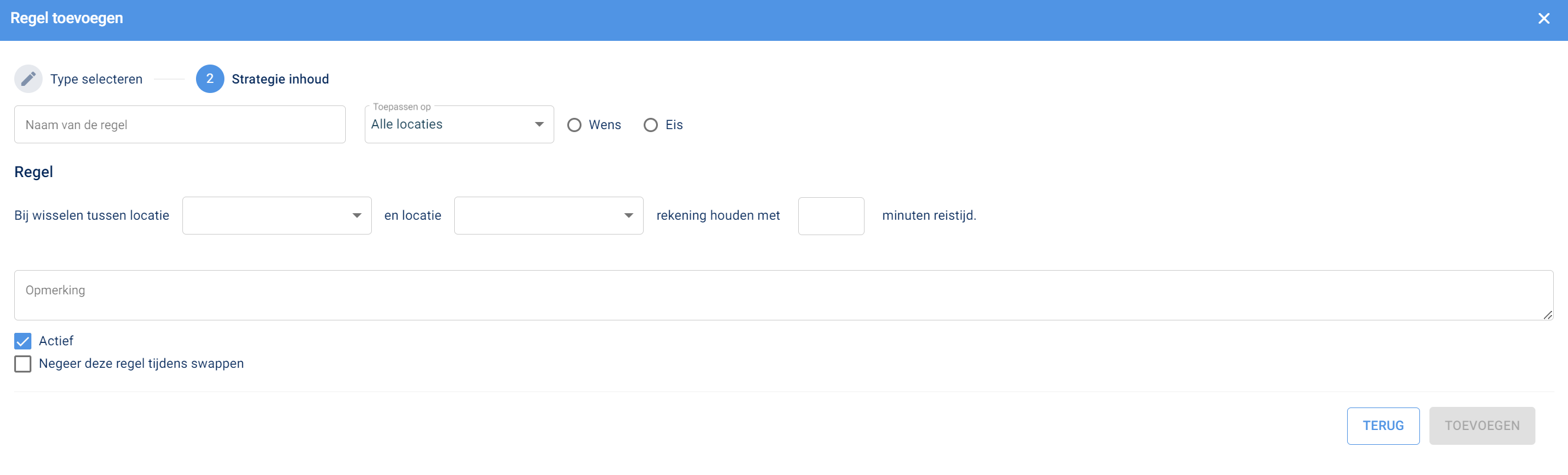Select the Wens radio button

tap(574, 126)
